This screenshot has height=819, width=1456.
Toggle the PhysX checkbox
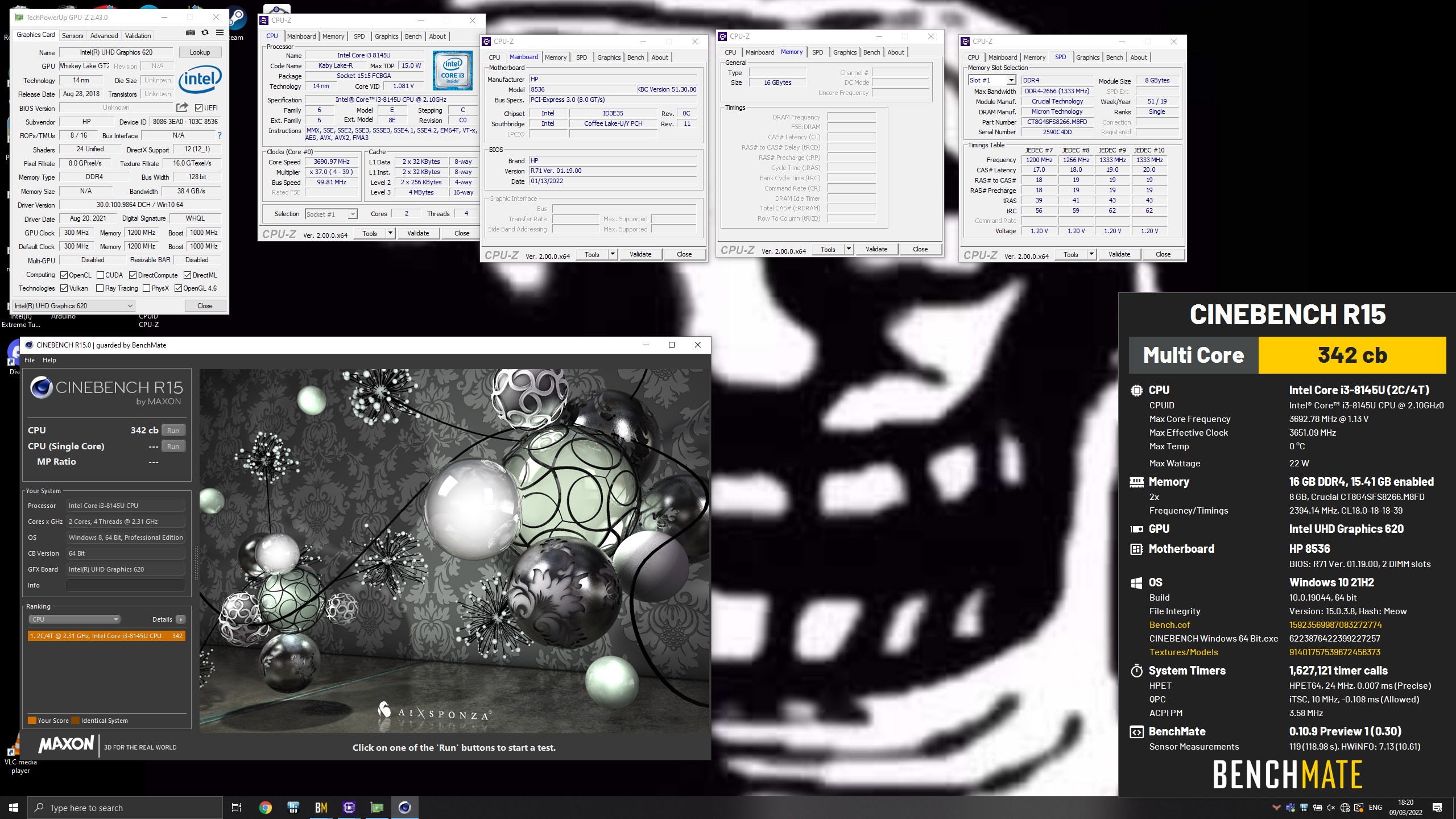coord(146,288)
